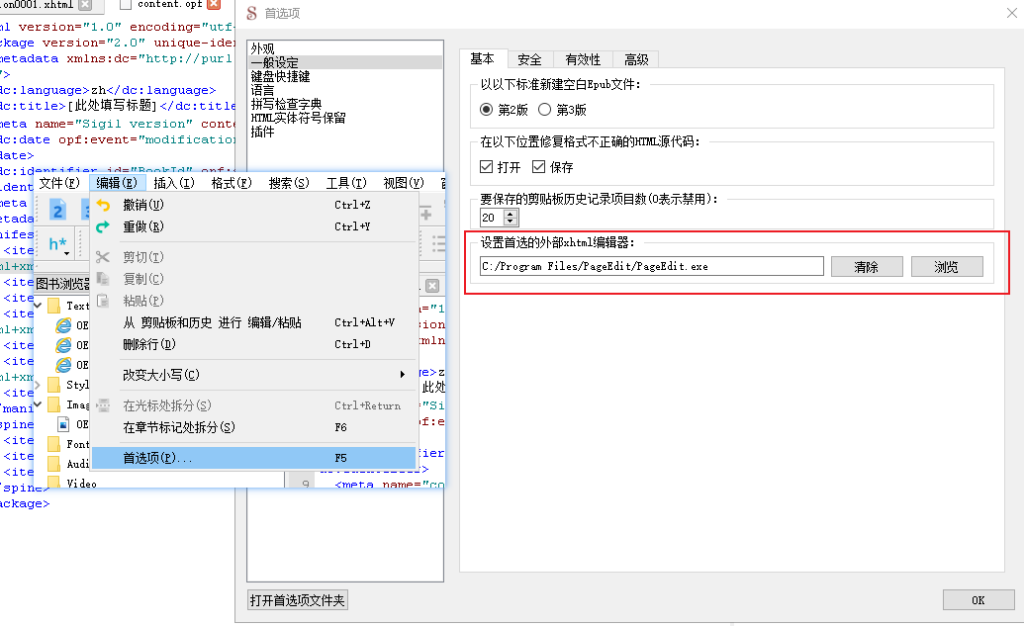The width and height of the screenshot is (1024, 626).
Task: Choose 从 剪贴板和历史 进行 编辑/粘贴
Action: click(253, 322)
